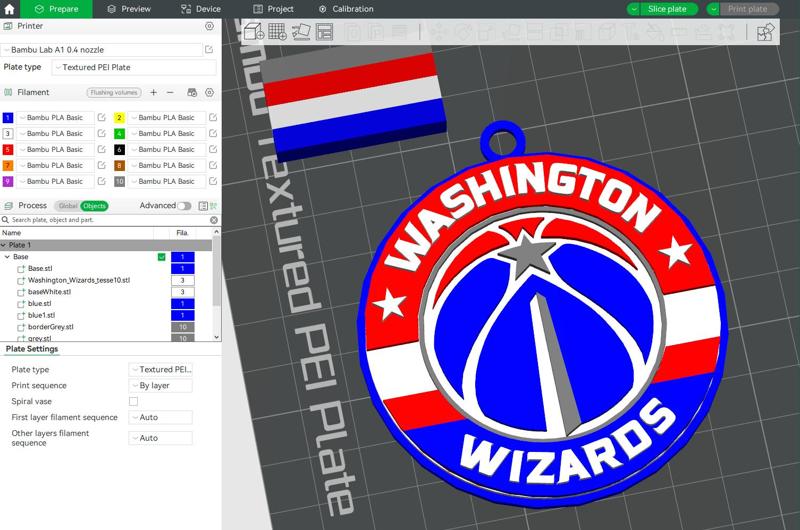Click the compare presets icon beside Advanced
The image size is (800, 530).
213,206
